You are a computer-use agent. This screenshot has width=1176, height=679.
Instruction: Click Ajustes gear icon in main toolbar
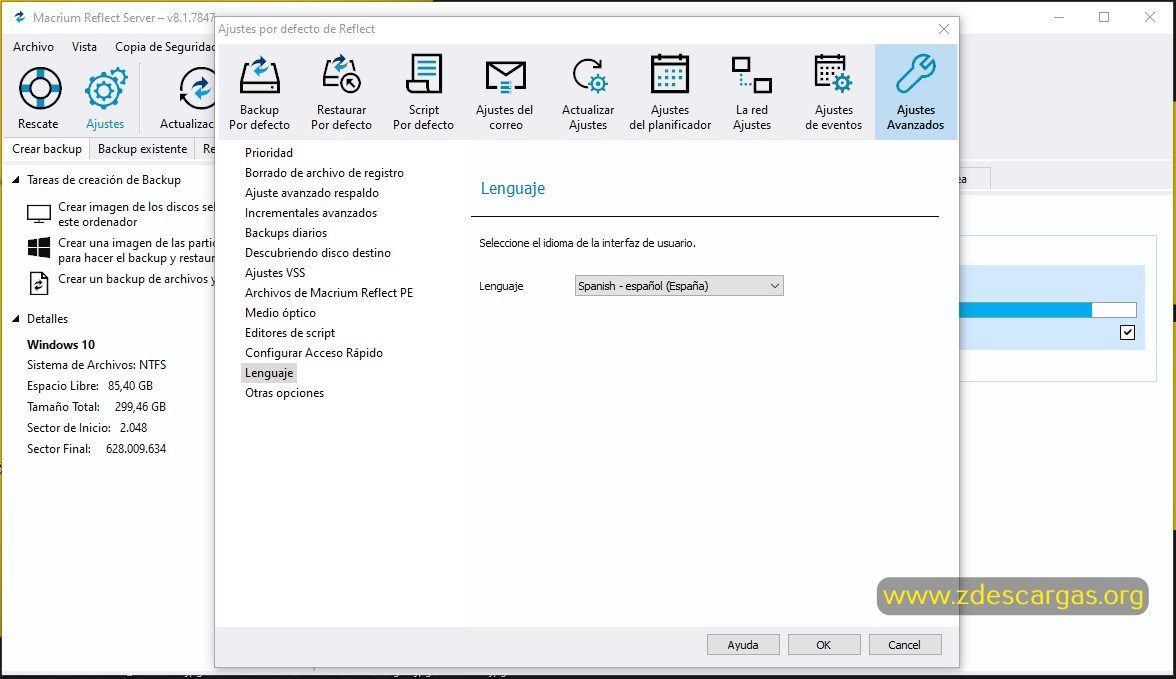coord(106,89)
